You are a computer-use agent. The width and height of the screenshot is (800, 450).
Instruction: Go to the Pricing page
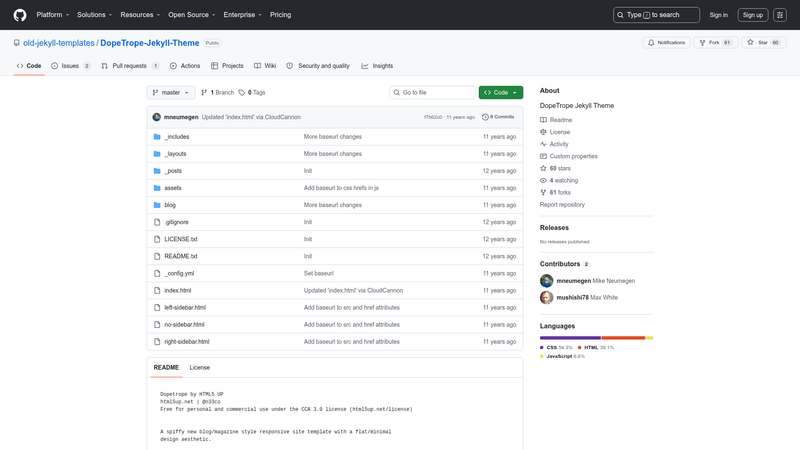[x=281, y=15]
